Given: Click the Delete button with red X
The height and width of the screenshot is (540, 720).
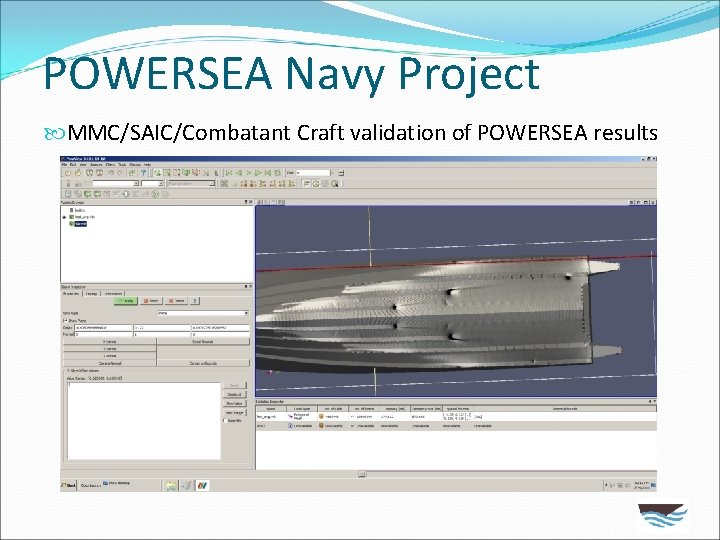Looking at the screenshot, I should point(176,301).
